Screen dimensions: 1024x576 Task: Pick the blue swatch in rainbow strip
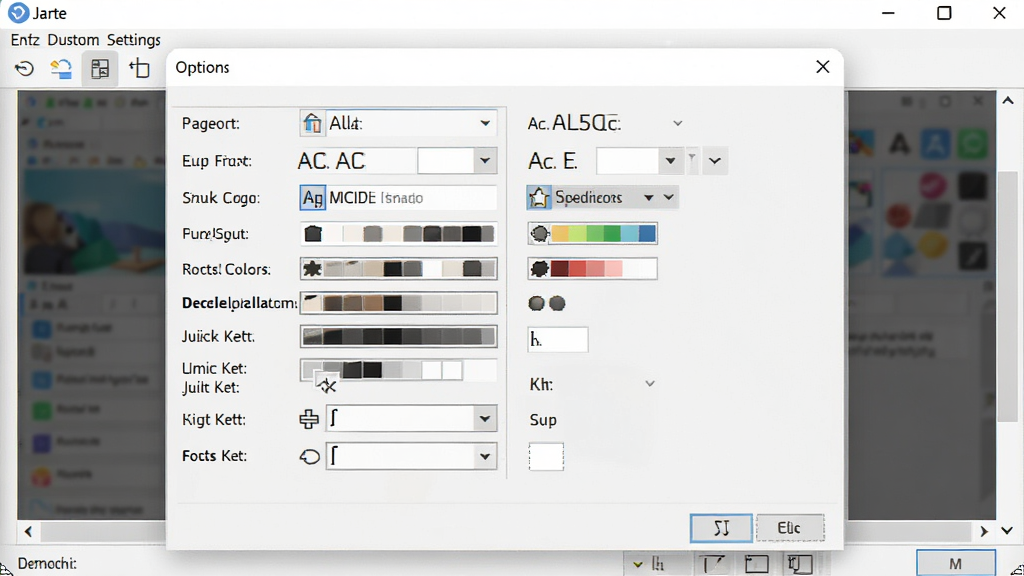(x=647, y=233)
